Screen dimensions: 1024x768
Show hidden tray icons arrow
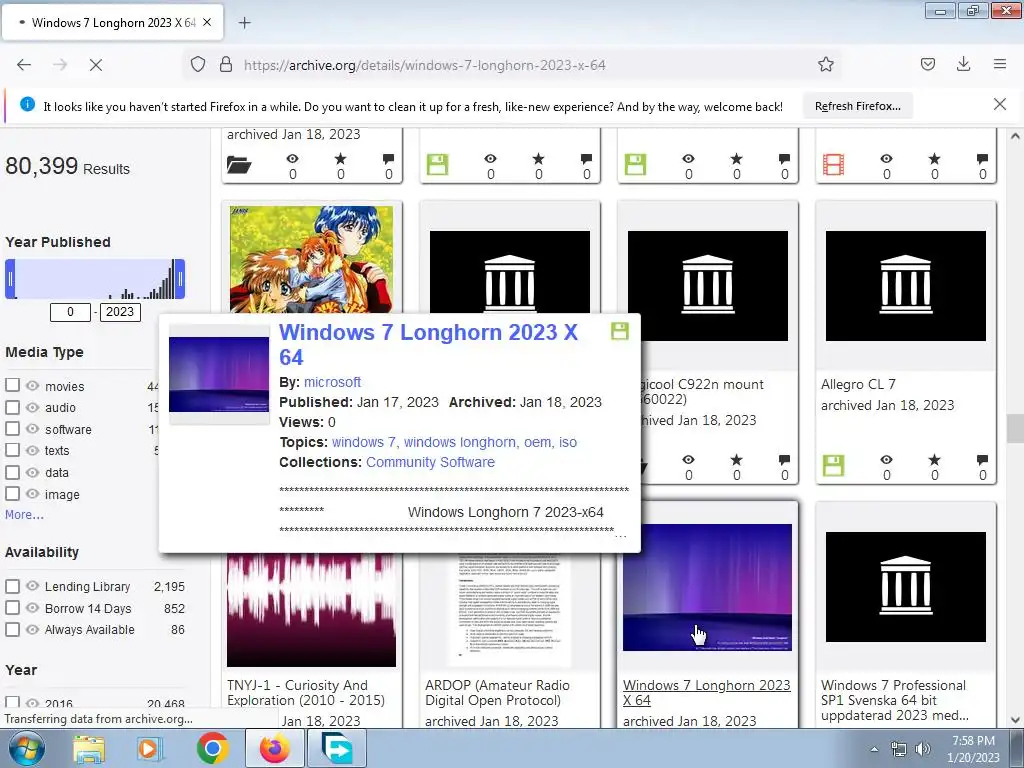874,749
